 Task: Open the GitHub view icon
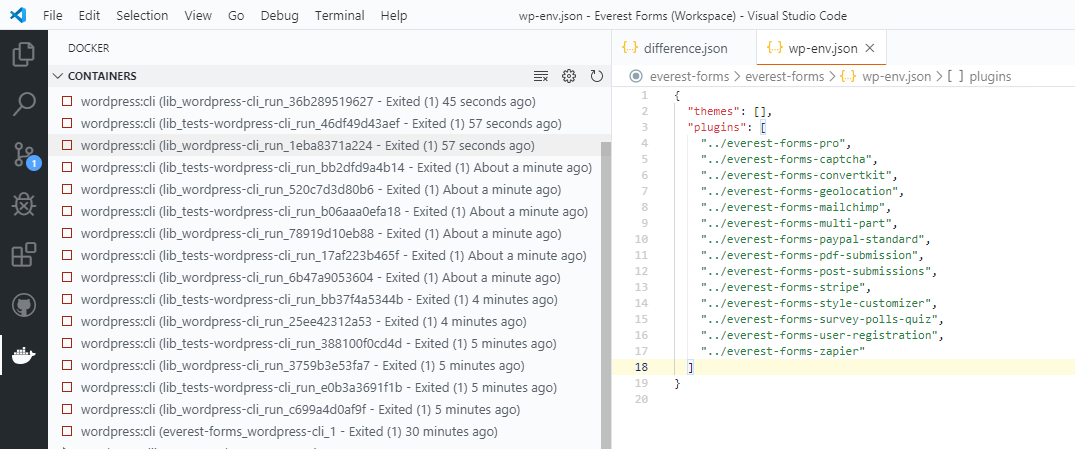point(24,305)
